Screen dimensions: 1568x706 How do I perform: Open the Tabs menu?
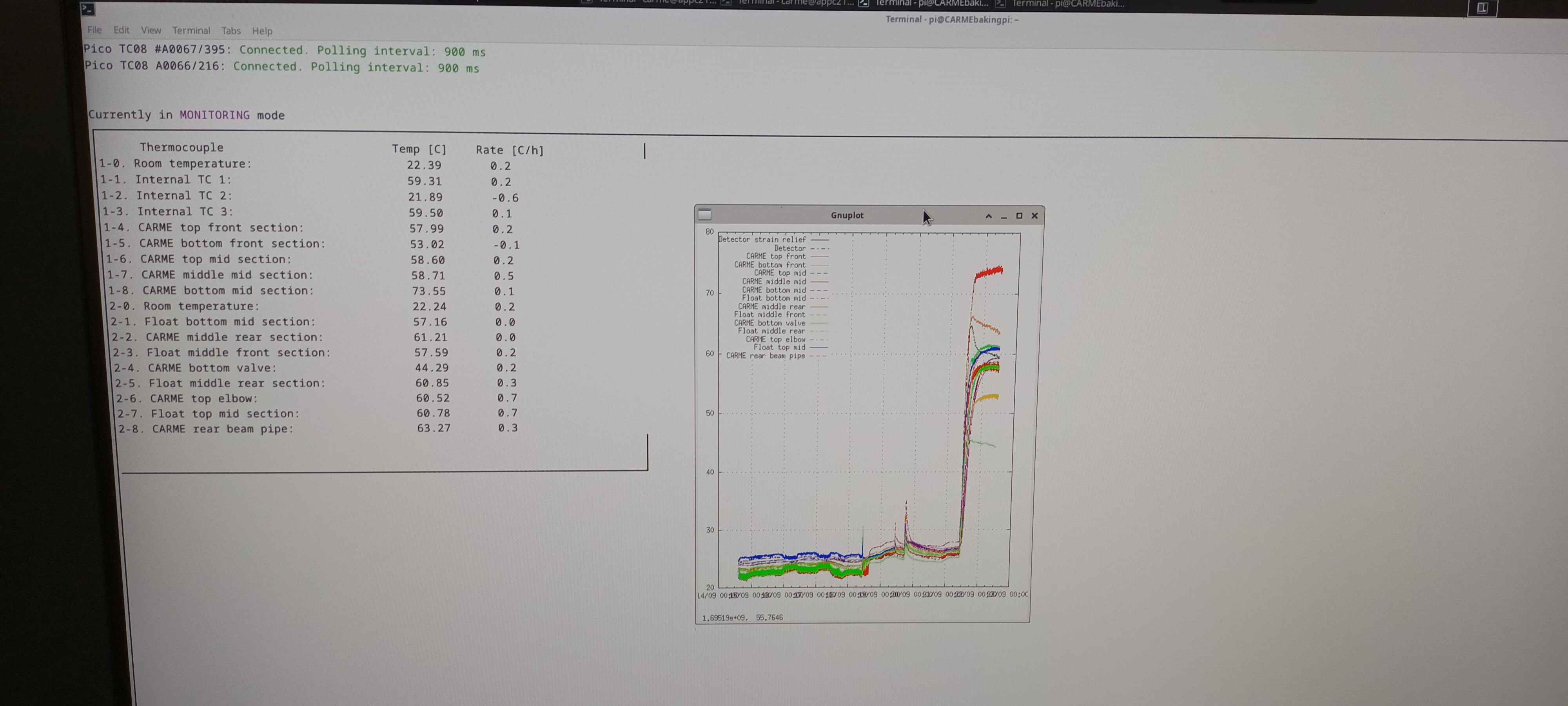click(231, 31)
